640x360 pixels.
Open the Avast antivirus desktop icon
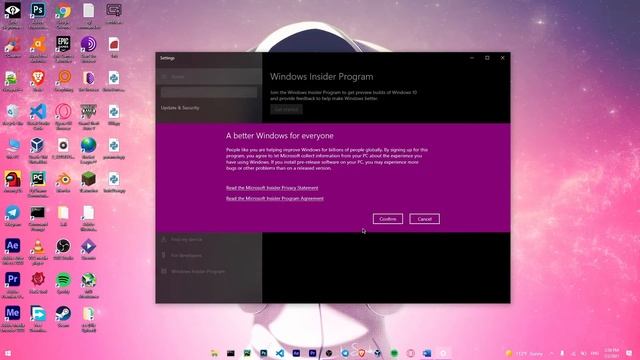coord(38,49)
